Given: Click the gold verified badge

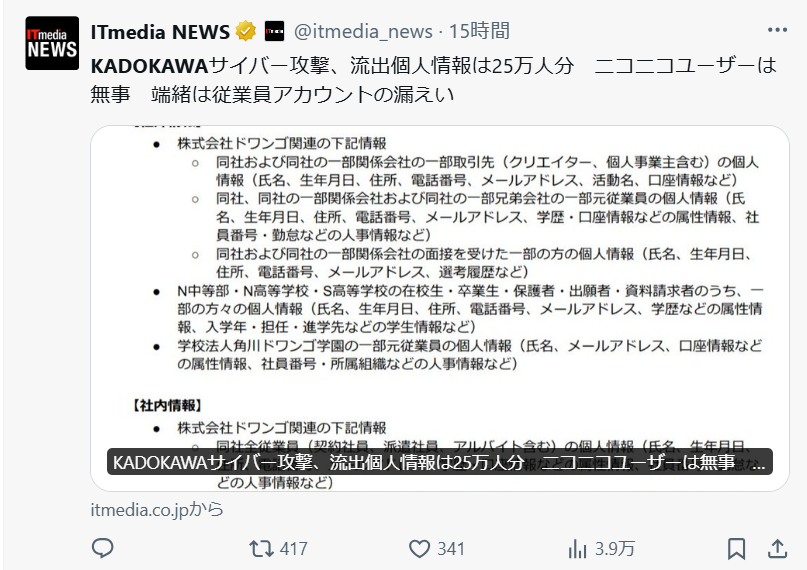Looking at the screenshot, I should click(246, 31).
